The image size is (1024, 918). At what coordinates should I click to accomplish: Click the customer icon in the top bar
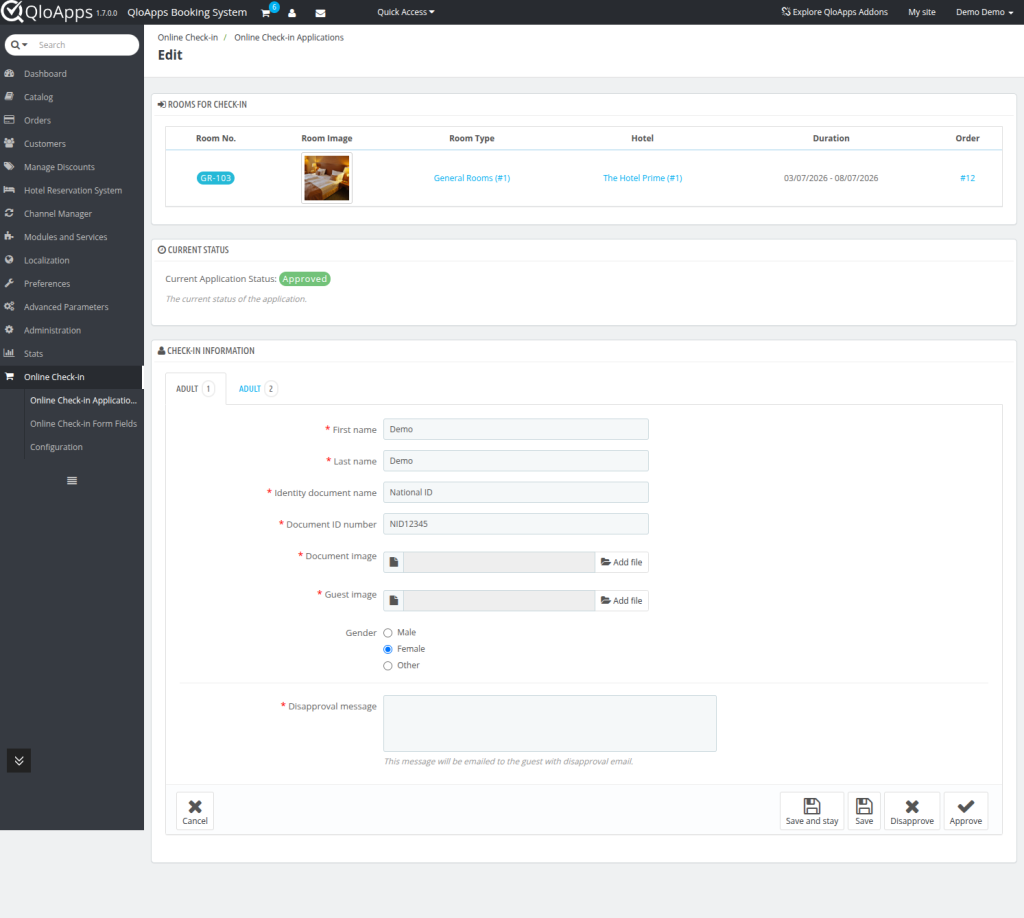(x=292, y=13)
